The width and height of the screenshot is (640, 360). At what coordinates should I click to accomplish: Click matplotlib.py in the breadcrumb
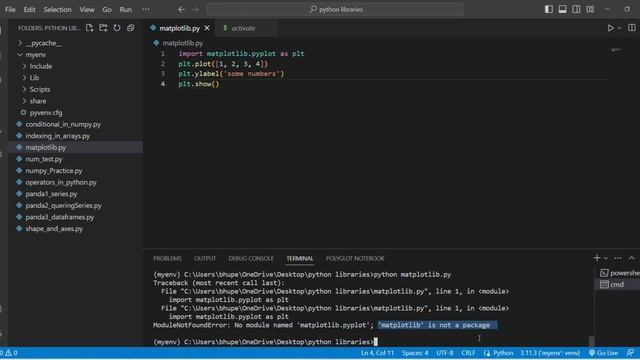tap(182, 43)
